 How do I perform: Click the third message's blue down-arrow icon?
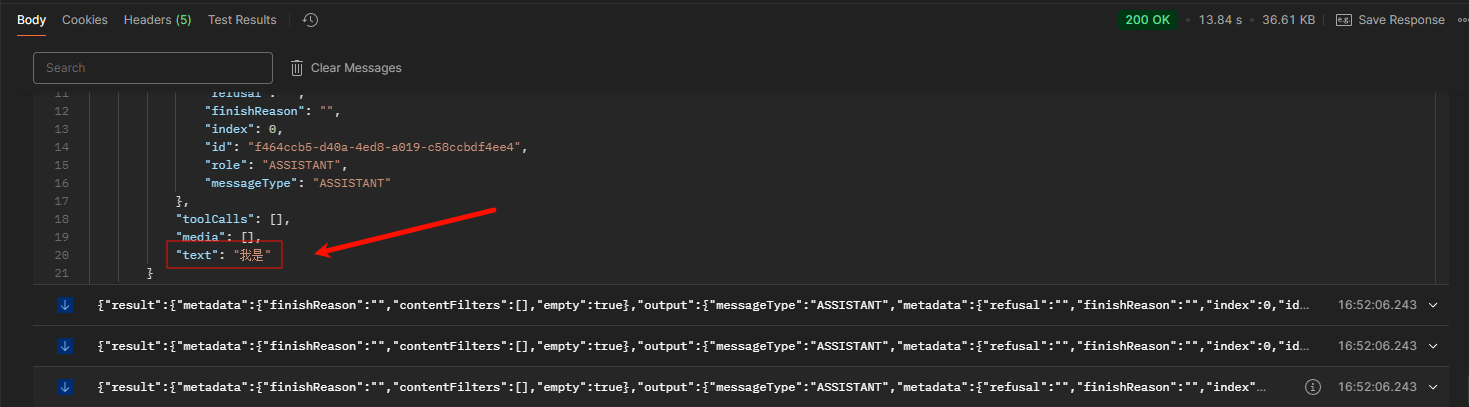pos(65,386)
